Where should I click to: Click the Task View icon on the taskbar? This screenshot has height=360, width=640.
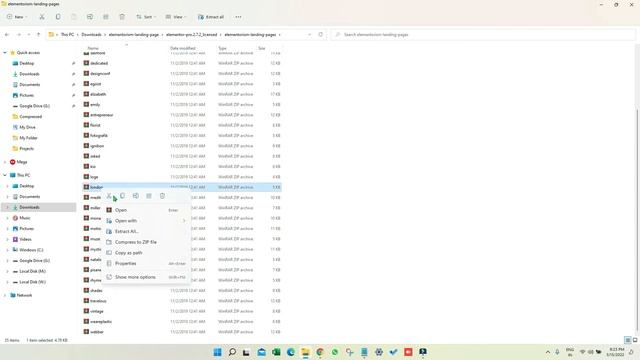click(247, 352)
